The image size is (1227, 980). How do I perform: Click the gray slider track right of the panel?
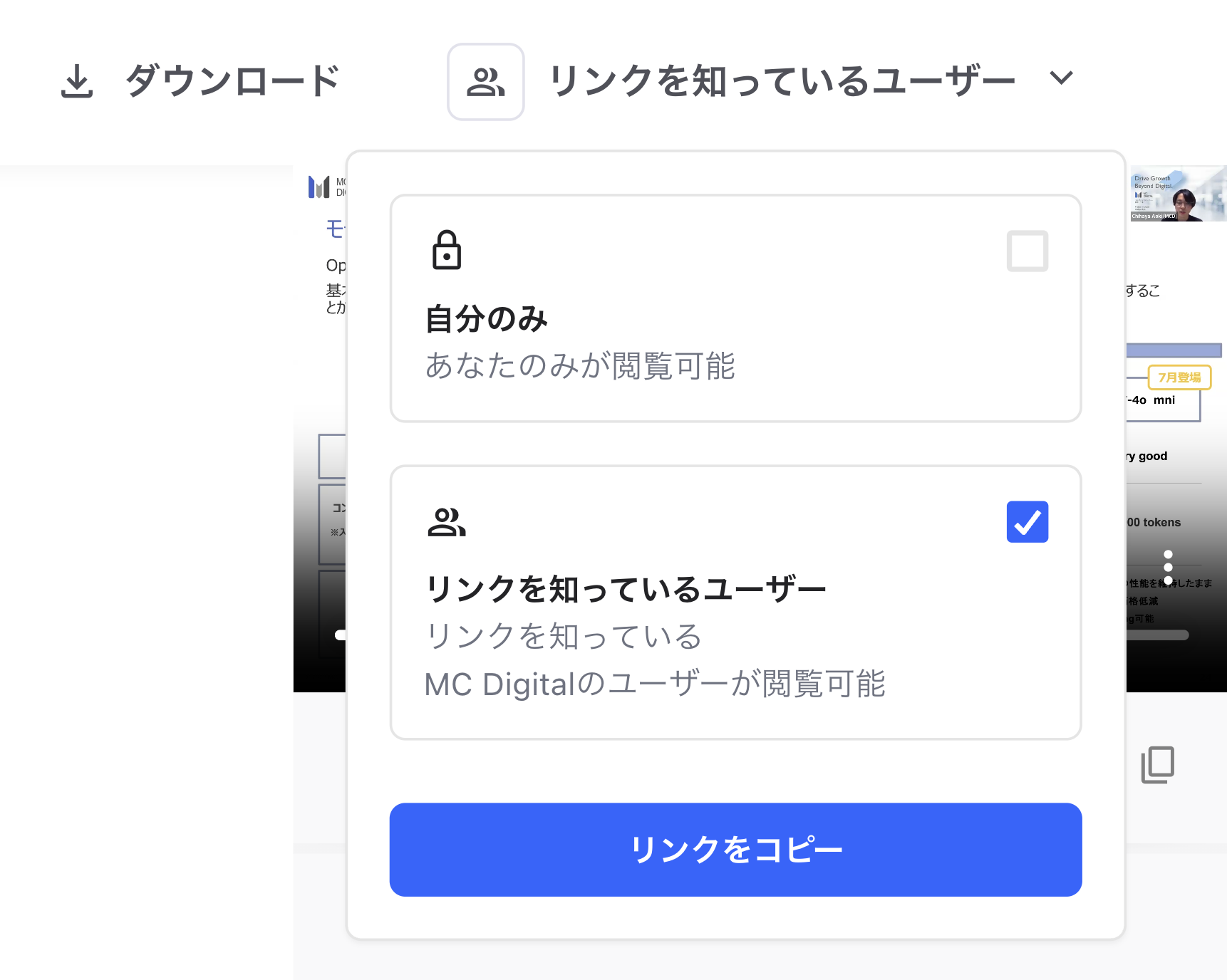[x=1158, y=635]
